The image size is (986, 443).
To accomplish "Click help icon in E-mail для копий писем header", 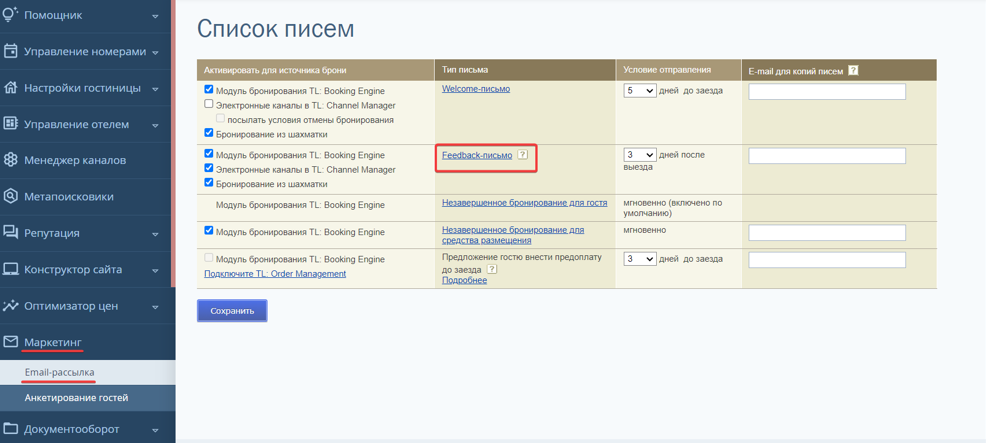I will [853, 70].
